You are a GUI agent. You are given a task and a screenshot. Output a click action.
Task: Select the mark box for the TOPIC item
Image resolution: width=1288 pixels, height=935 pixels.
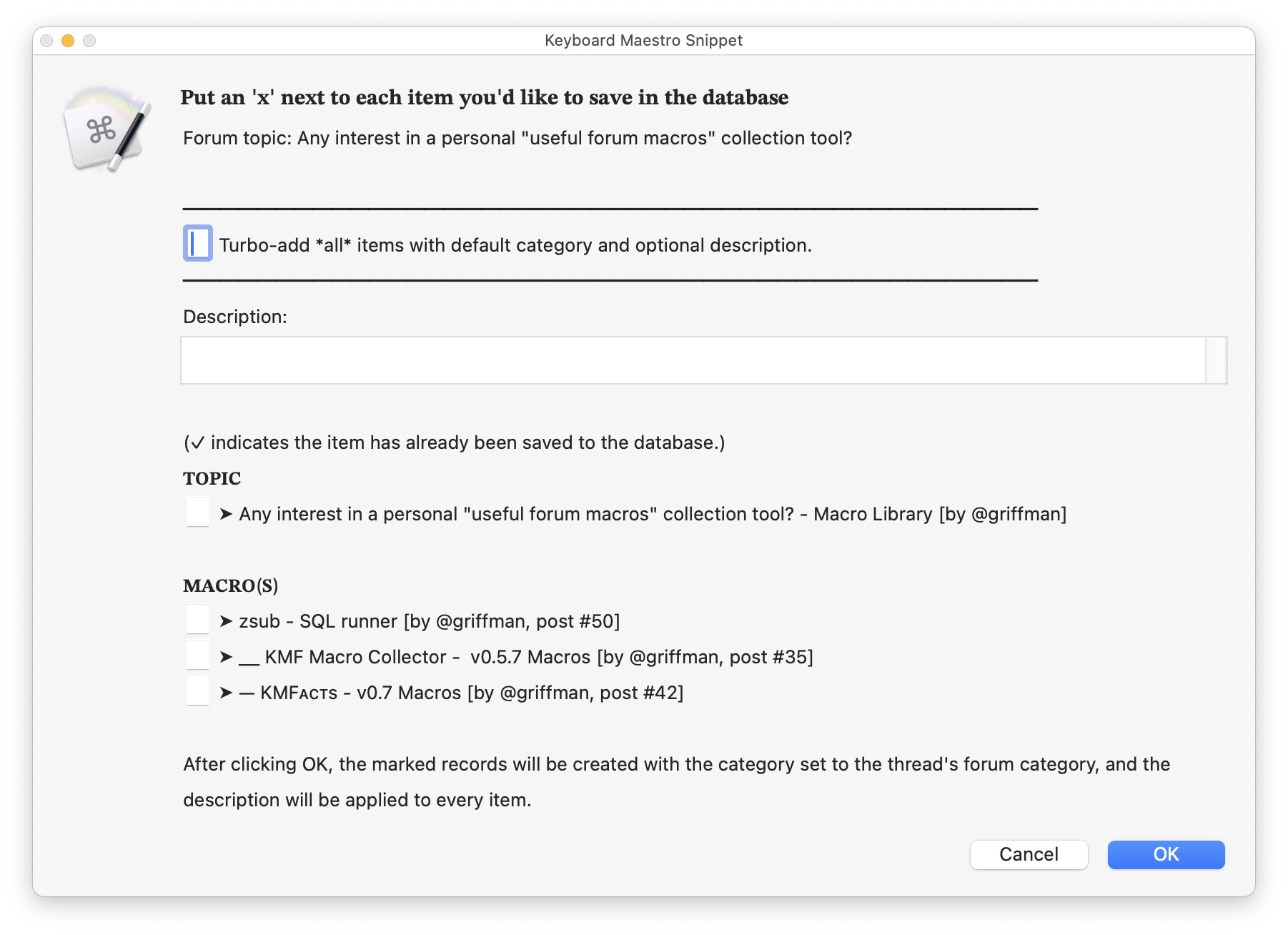point(198,513)
